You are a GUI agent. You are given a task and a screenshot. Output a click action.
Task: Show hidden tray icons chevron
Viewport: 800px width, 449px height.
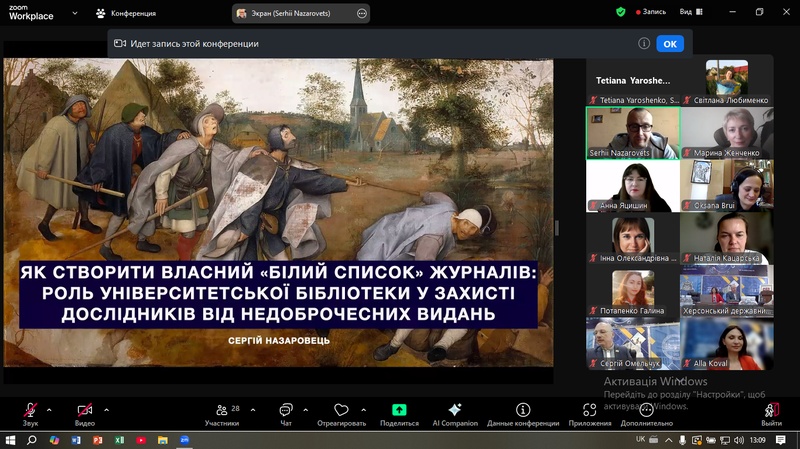click(x=668, y=440)
